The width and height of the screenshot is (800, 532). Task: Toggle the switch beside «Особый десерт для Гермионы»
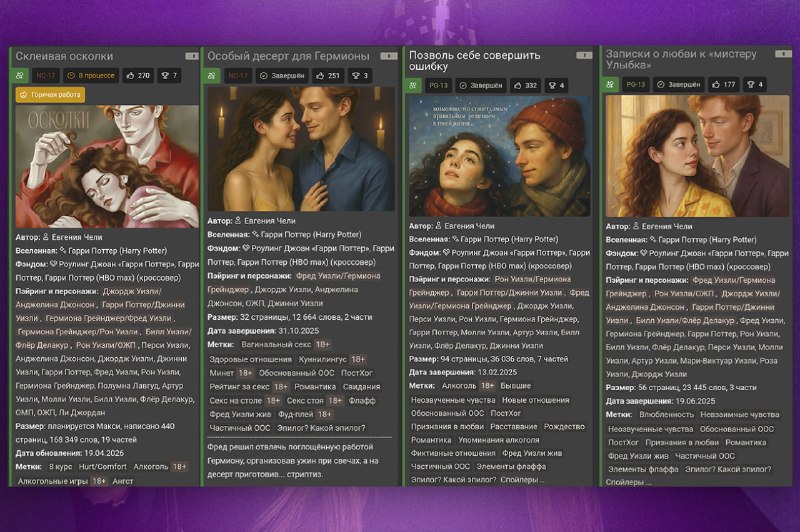pos(389,56)
